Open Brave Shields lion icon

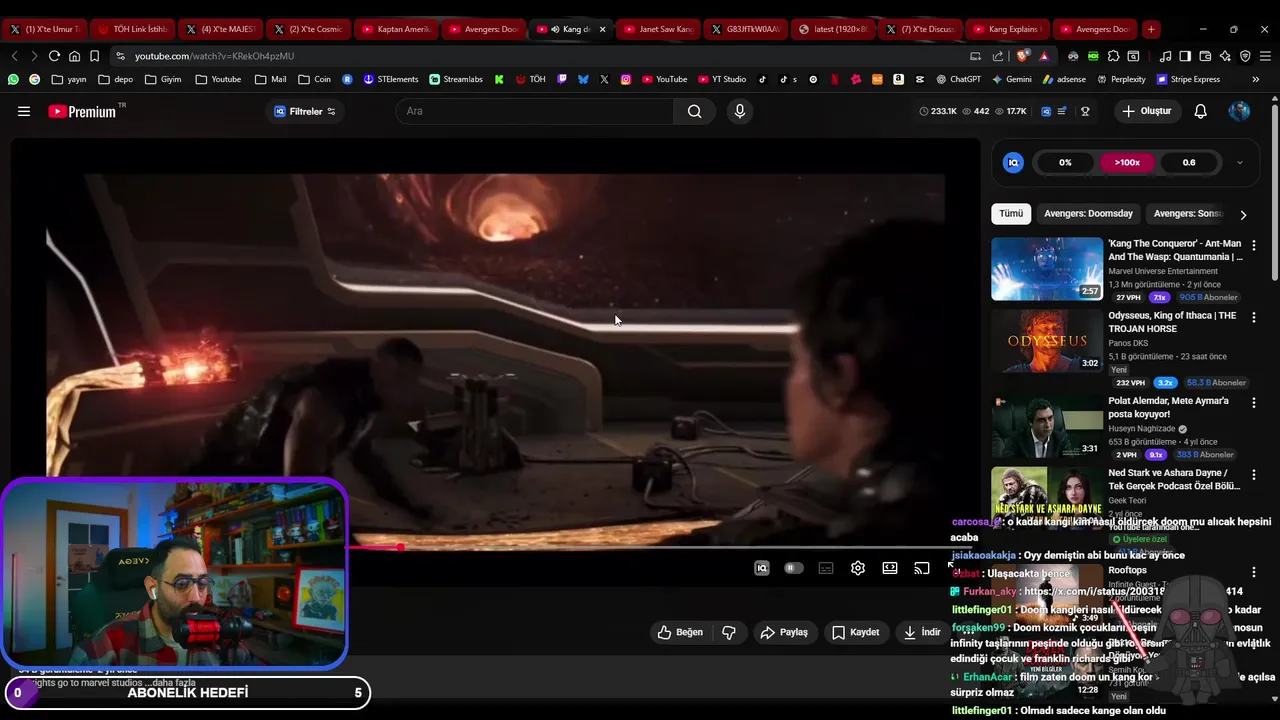1022,56
